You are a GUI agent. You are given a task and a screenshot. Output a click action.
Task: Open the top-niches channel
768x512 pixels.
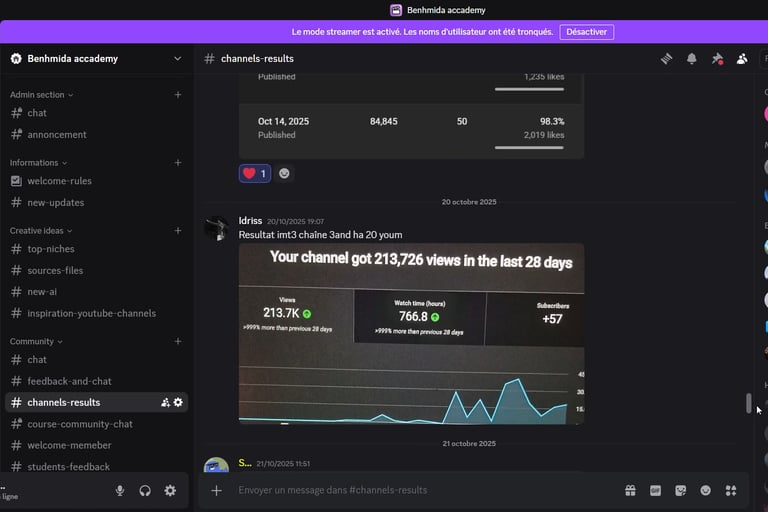[96, 249]
